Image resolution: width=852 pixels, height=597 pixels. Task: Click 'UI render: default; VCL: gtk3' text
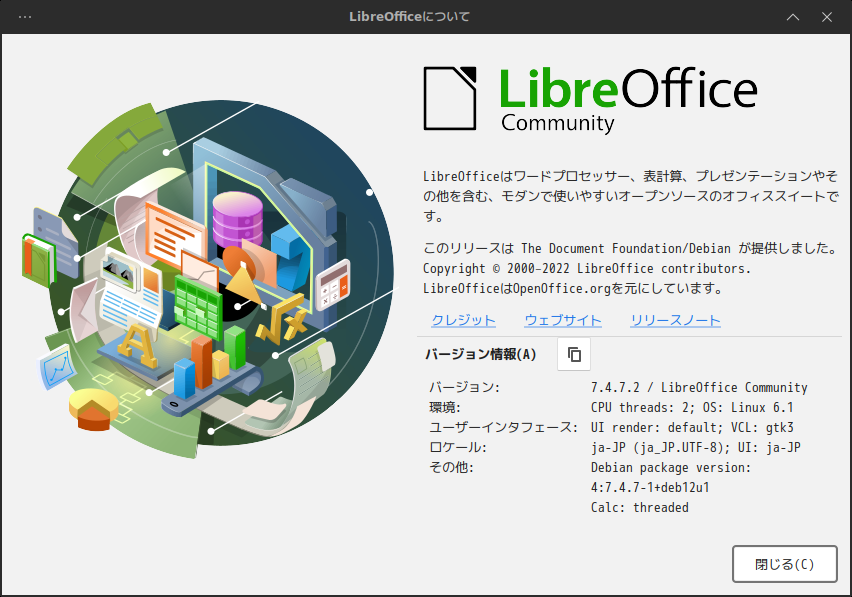[692, 428]
